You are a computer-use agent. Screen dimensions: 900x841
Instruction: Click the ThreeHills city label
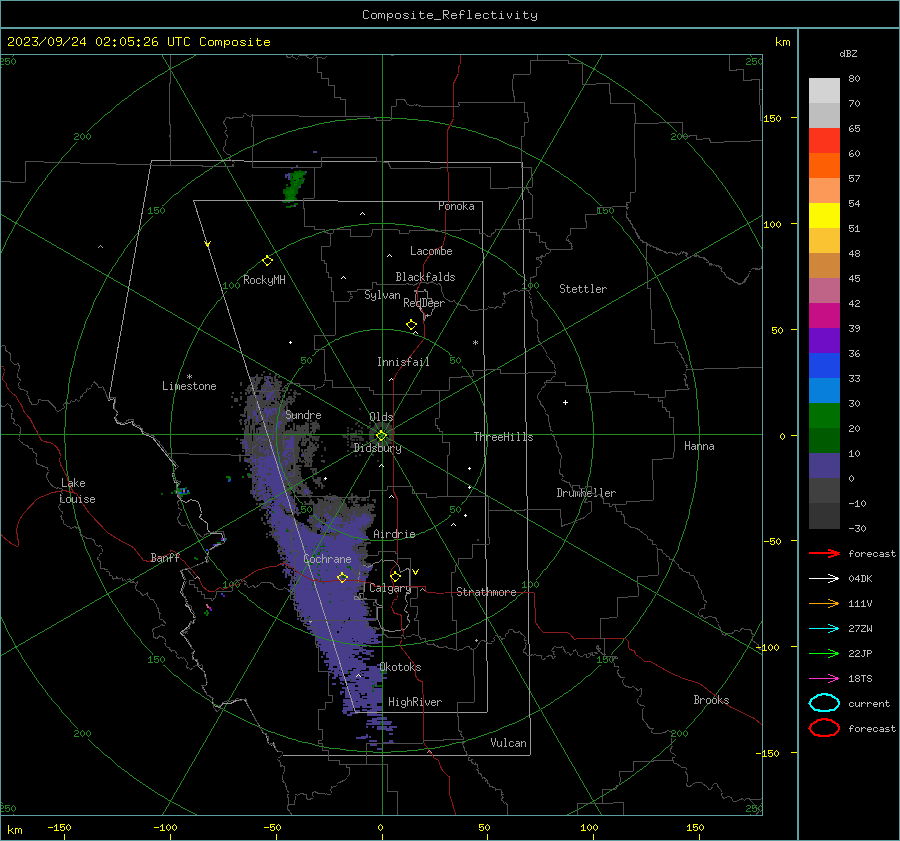(503, 437)
